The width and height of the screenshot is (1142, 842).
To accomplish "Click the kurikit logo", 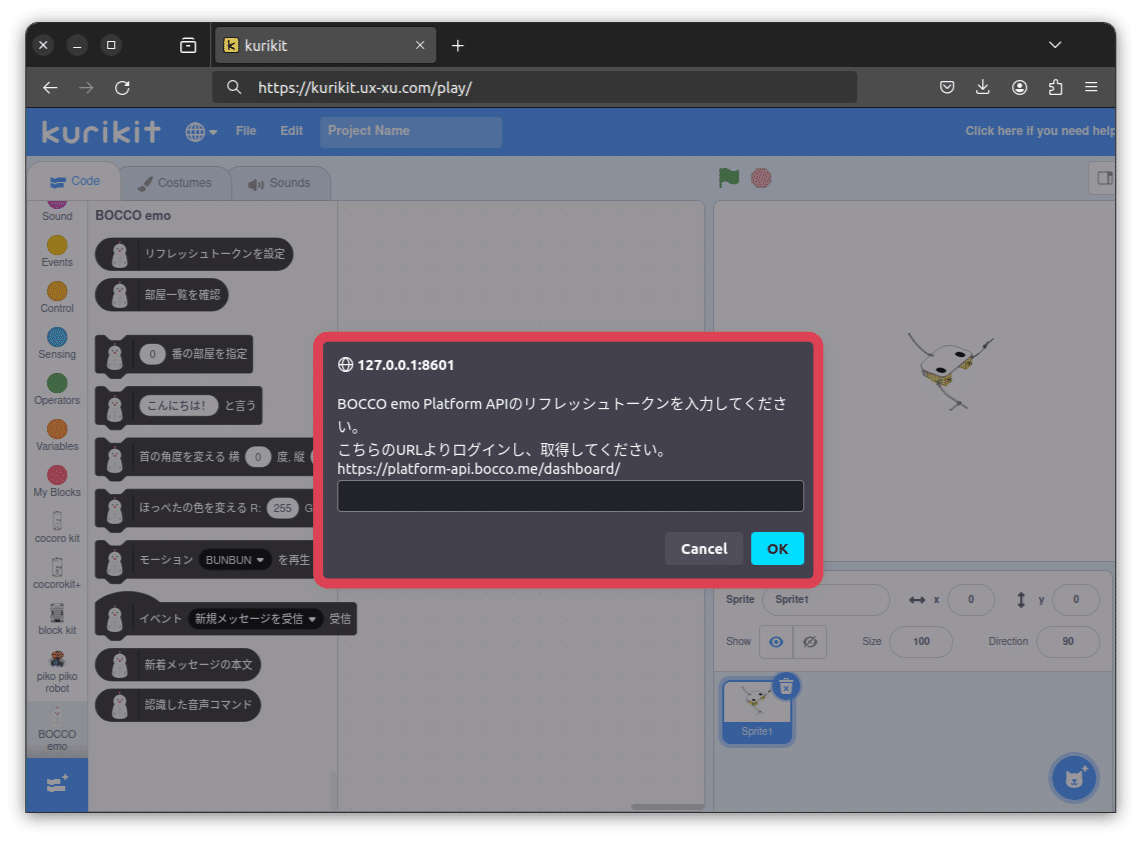I will coord(101,132).
